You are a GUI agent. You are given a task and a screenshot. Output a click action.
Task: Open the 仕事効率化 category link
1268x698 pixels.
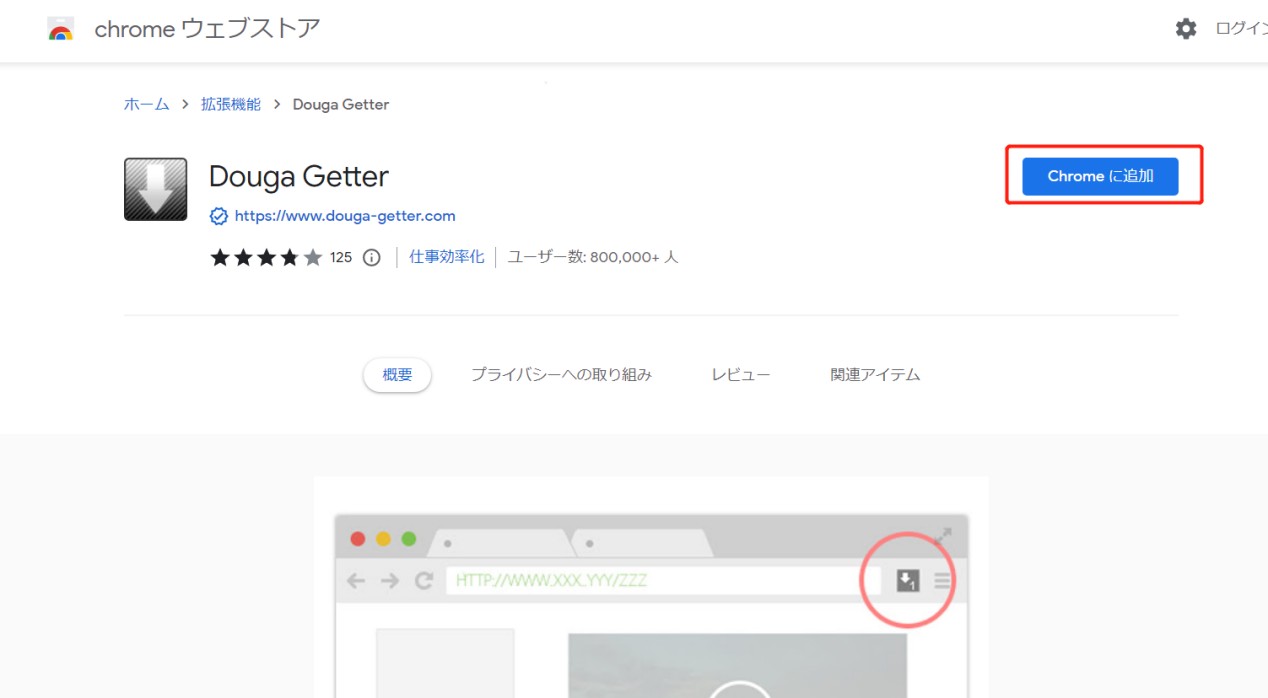tap(446, 257)
